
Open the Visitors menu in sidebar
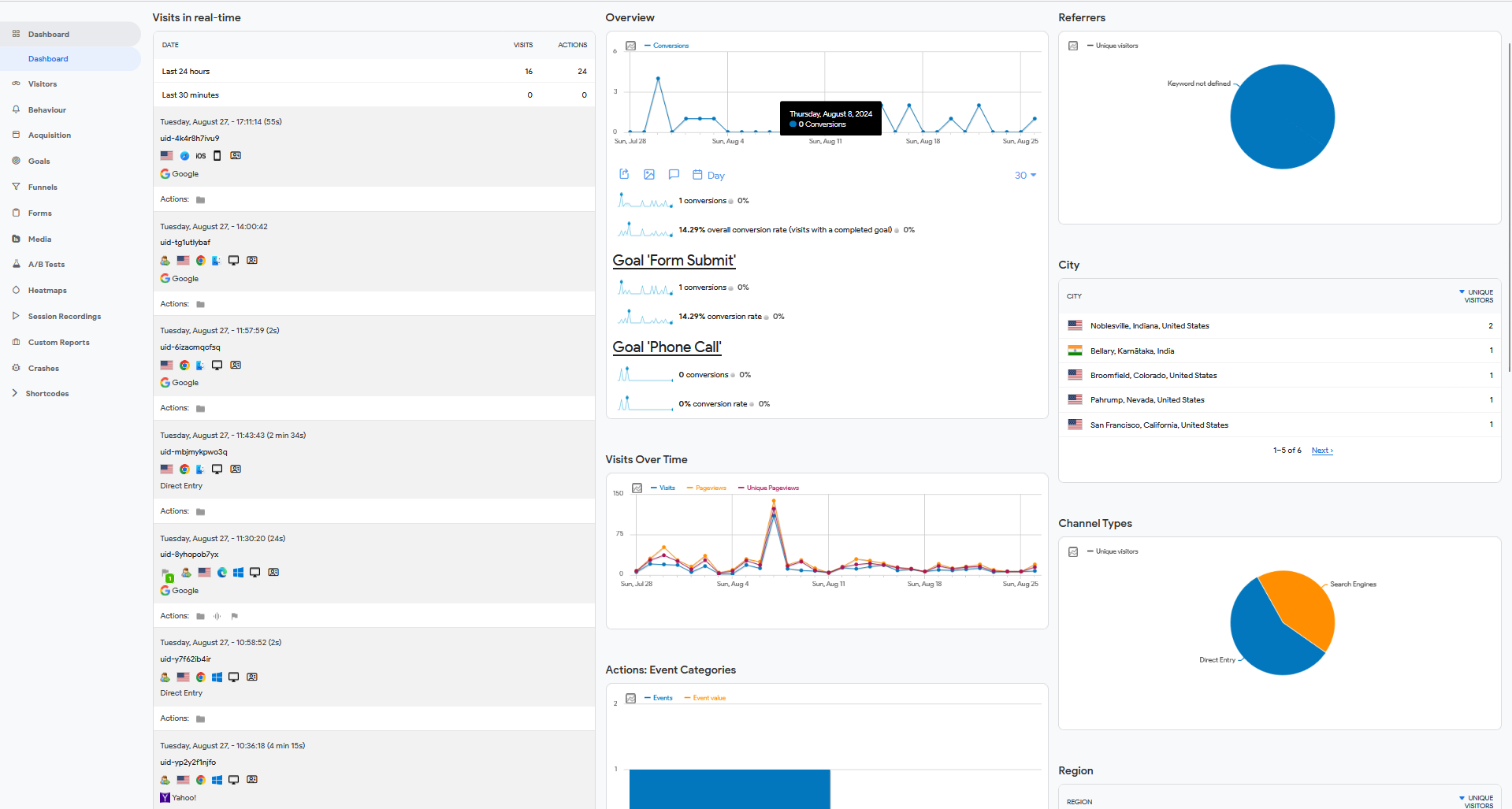[x=43, y=84]
